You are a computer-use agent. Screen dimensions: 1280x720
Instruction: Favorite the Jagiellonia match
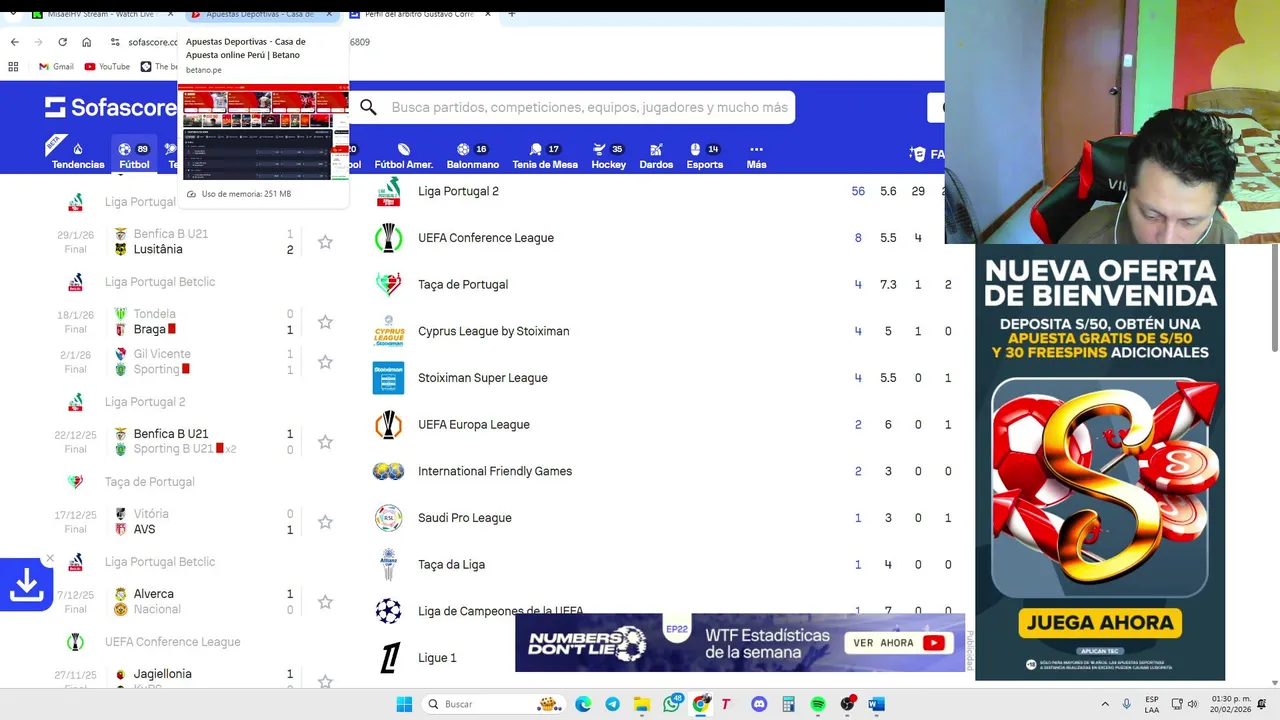point(325,682)
